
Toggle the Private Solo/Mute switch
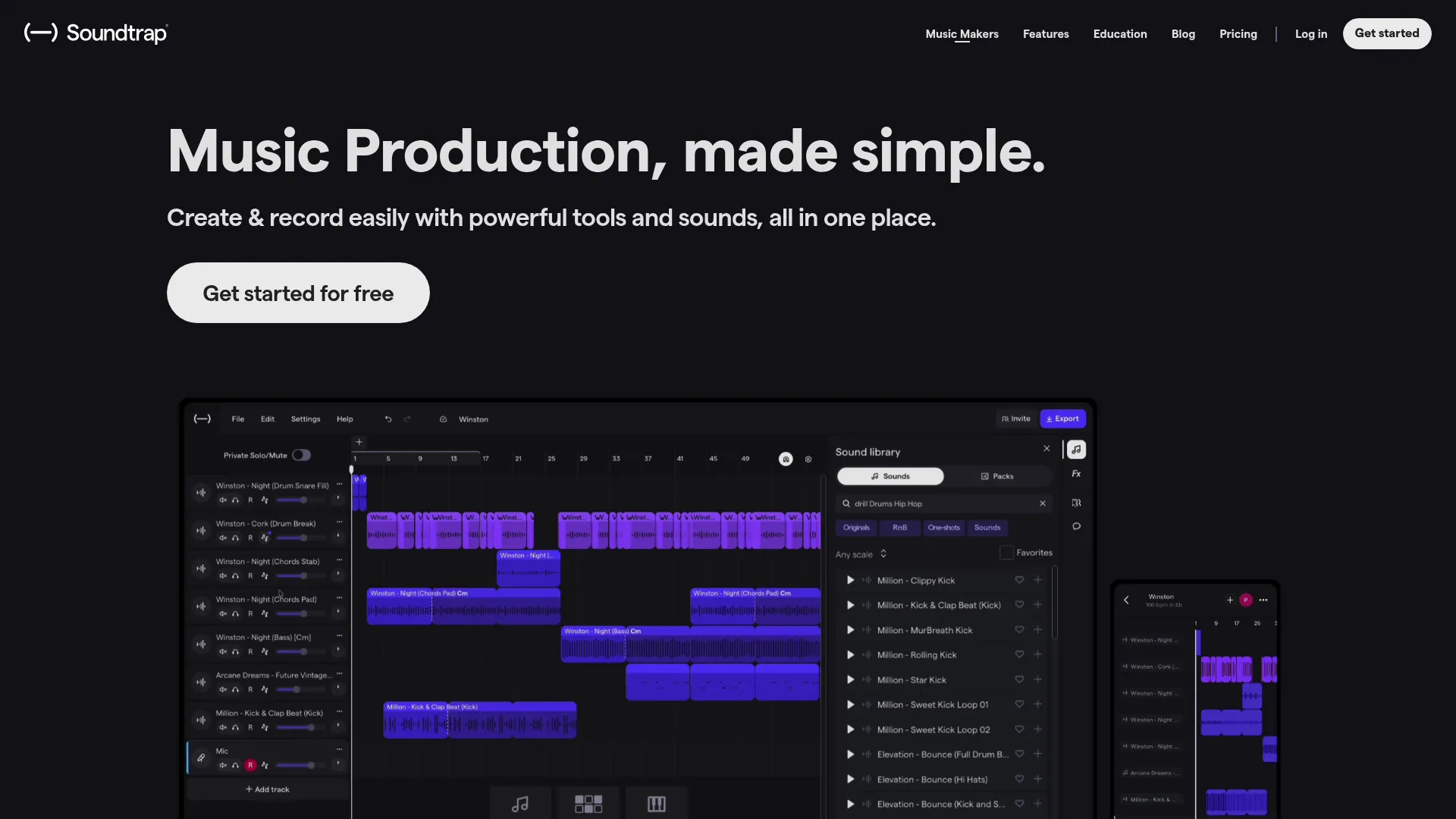click(x=302, y=455)
